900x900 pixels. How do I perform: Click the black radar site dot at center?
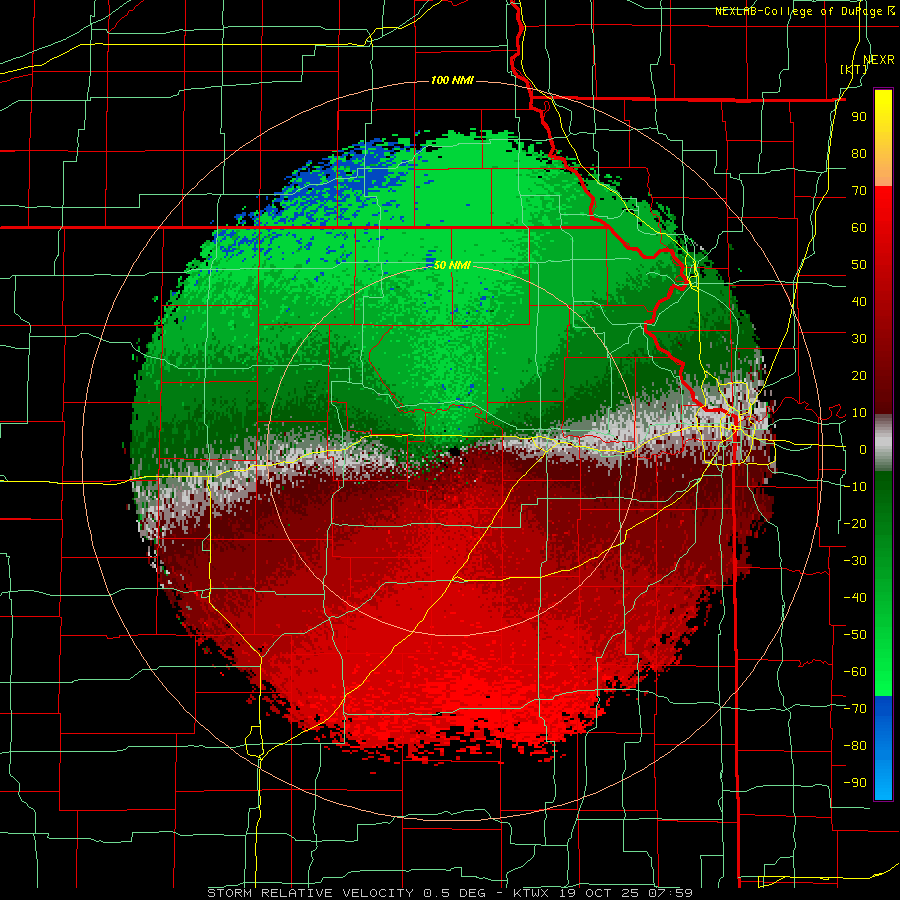(x=455, y=452)
